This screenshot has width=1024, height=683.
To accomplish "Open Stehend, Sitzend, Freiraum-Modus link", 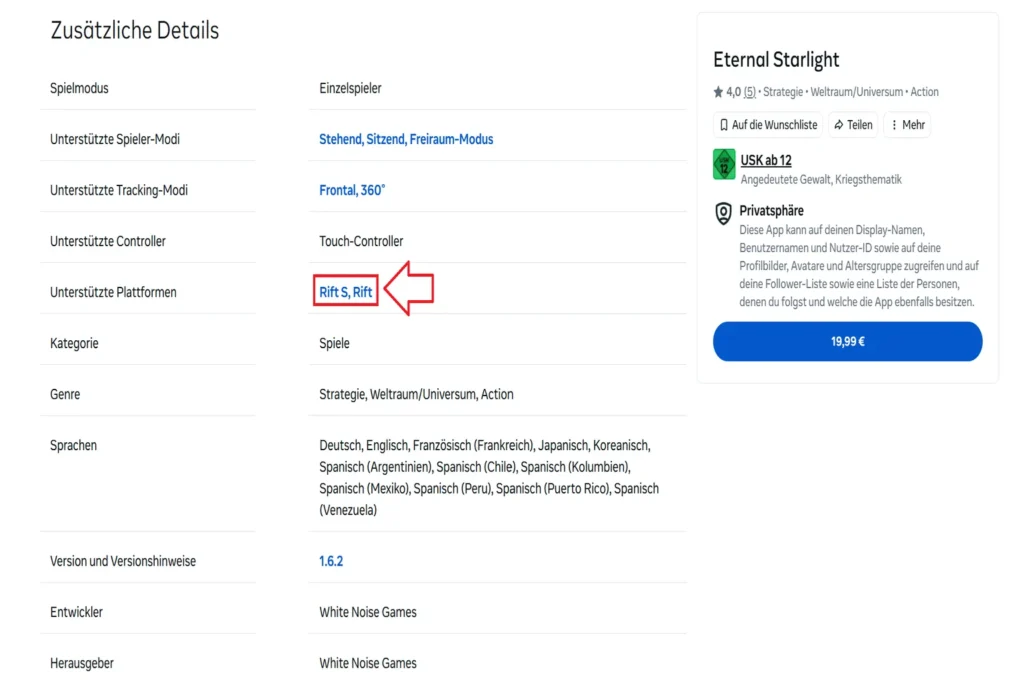I will point(406,139).
